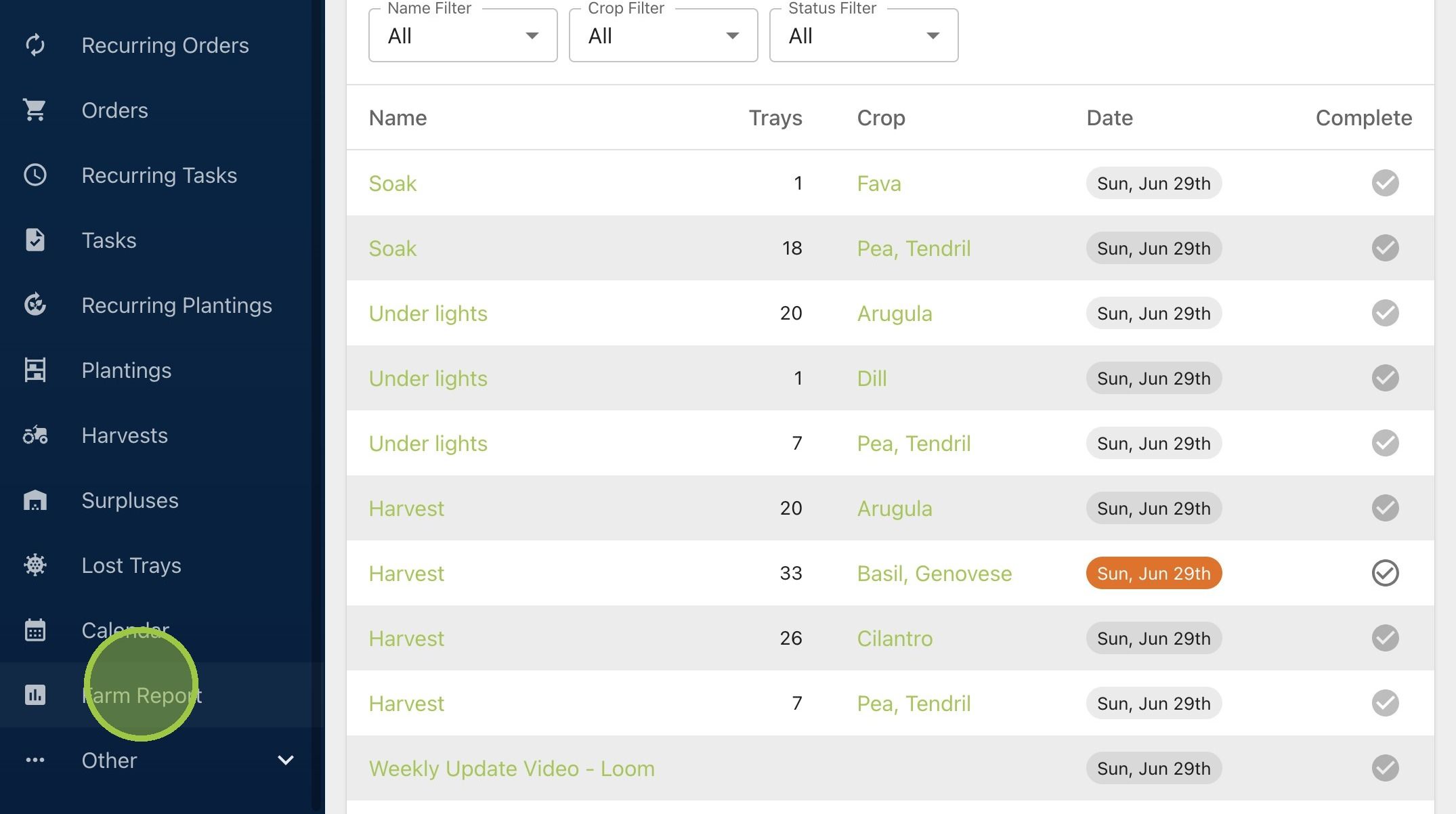Click the Surpluses warehouse icon
The width and height of the screenshot is (1456, 814).
35,500
